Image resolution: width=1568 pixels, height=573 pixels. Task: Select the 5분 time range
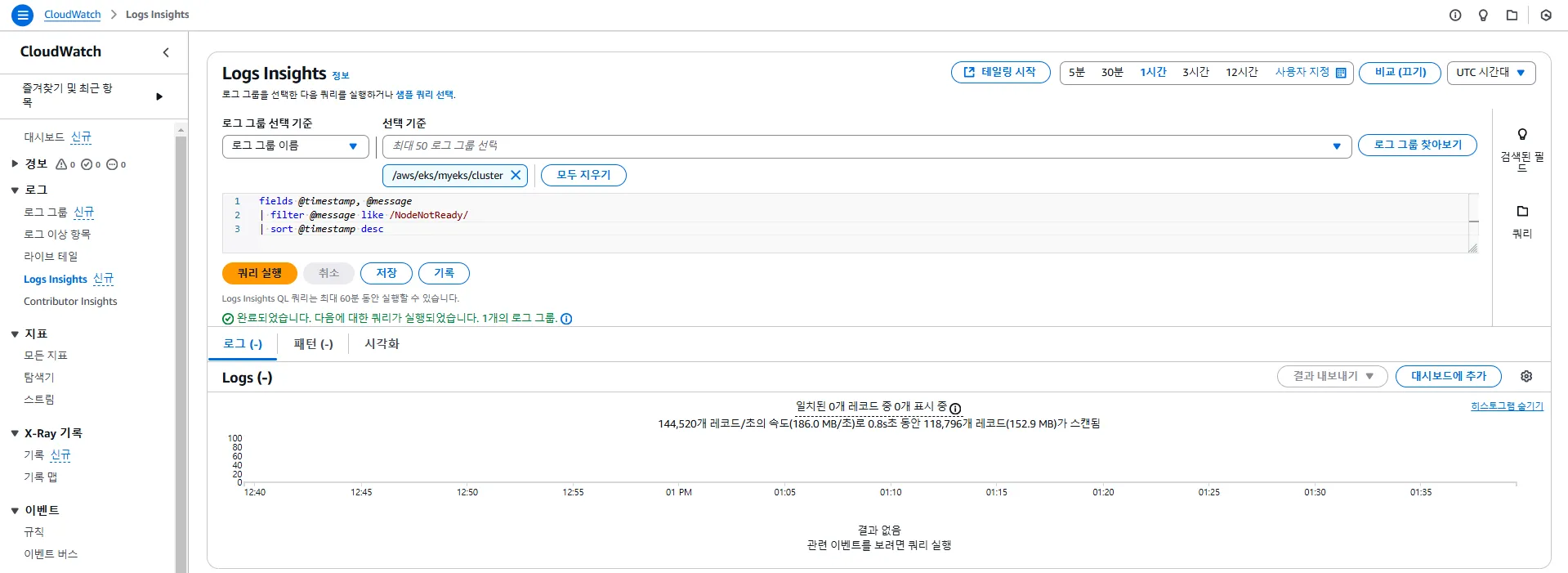1077,72
